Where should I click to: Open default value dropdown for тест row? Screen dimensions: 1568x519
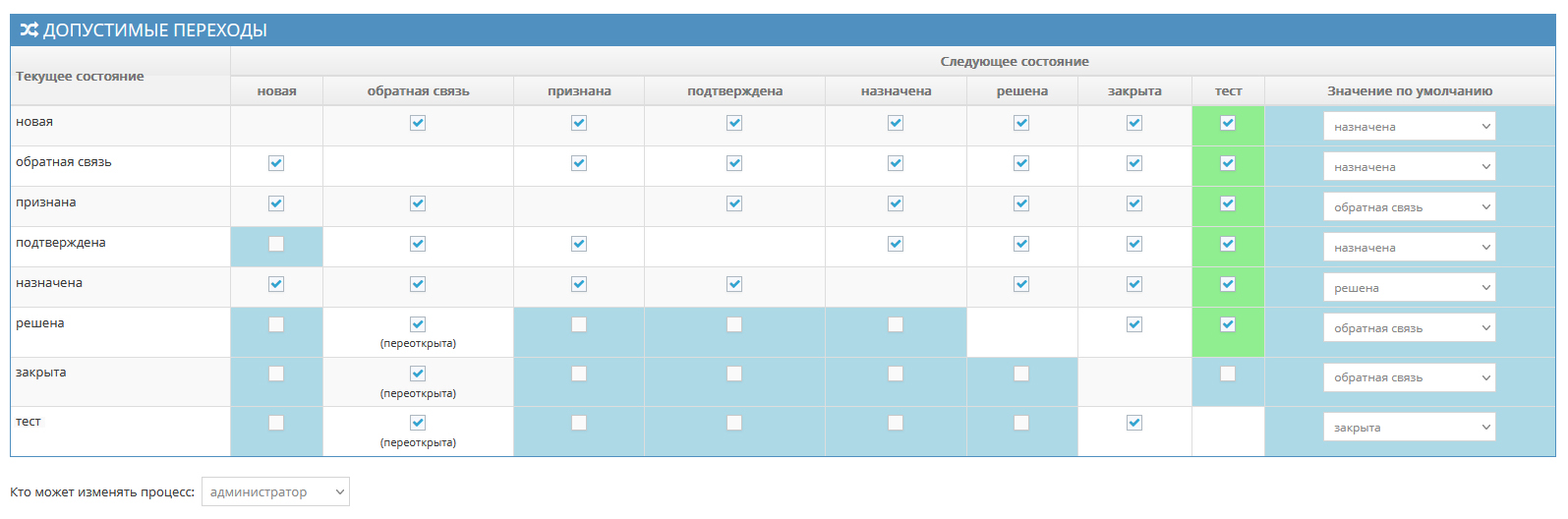coord(1409,428)
